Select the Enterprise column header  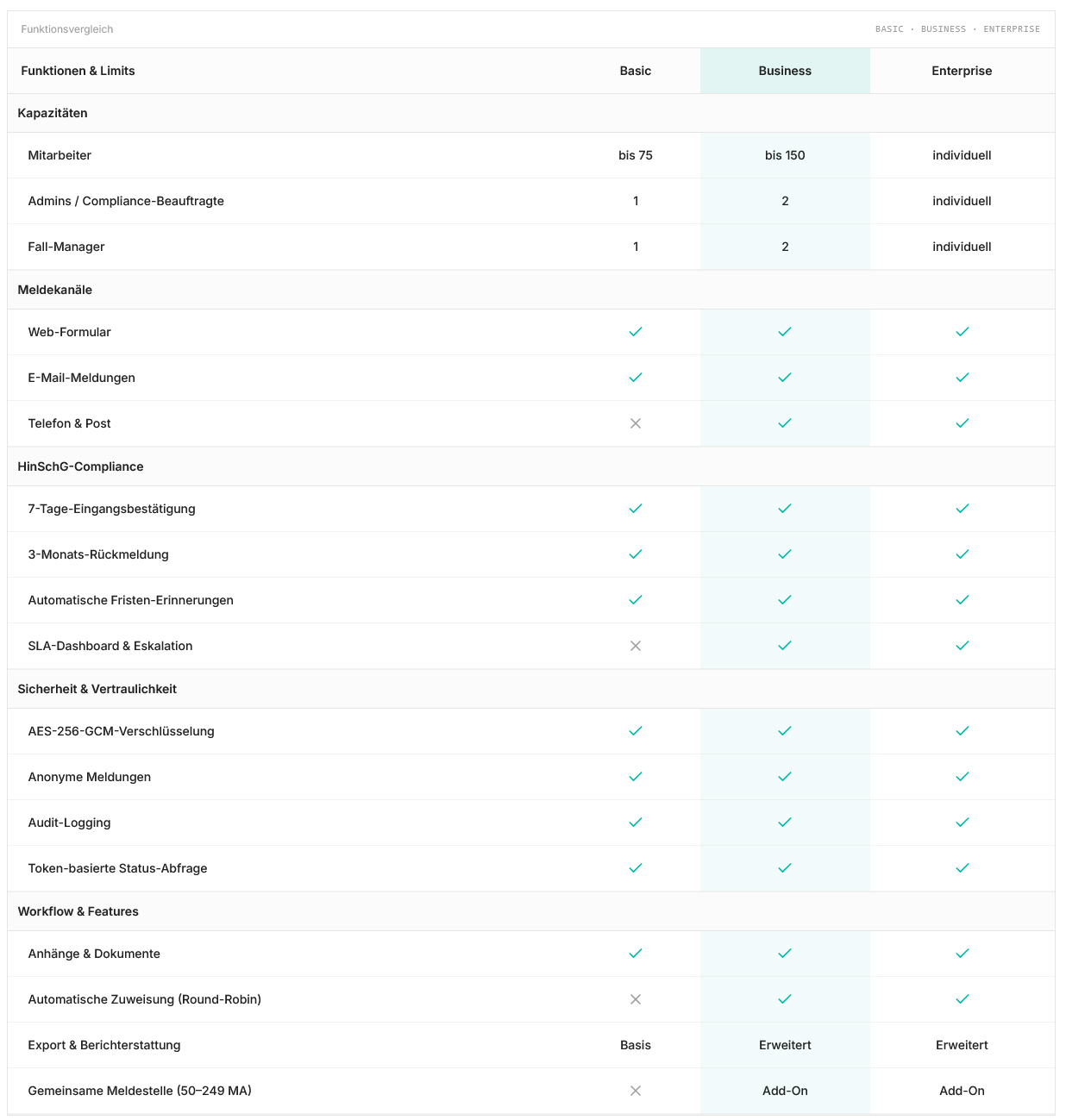pyautogui.click(x=962, y=71)
